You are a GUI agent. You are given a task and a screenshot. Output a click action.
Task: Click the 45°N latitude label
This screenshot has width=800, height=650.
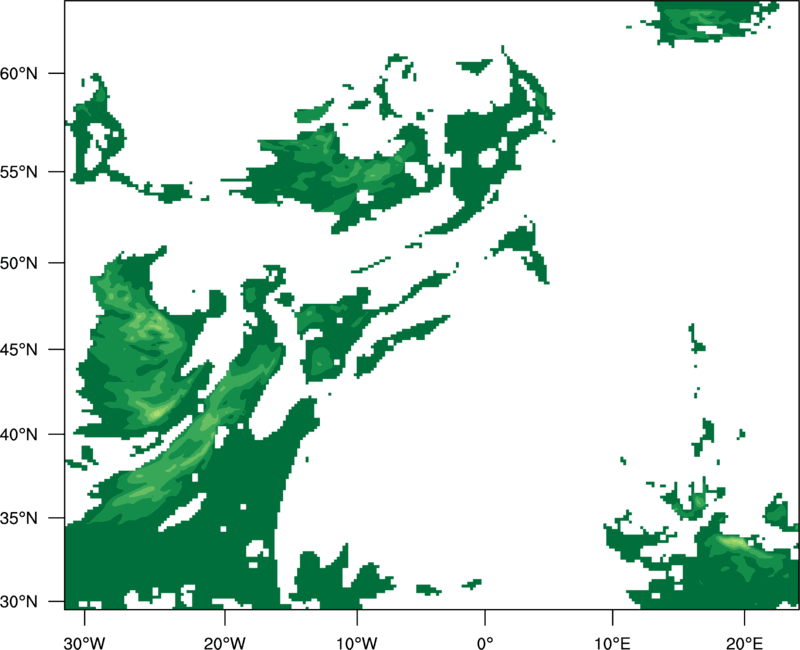coord(19,349)
